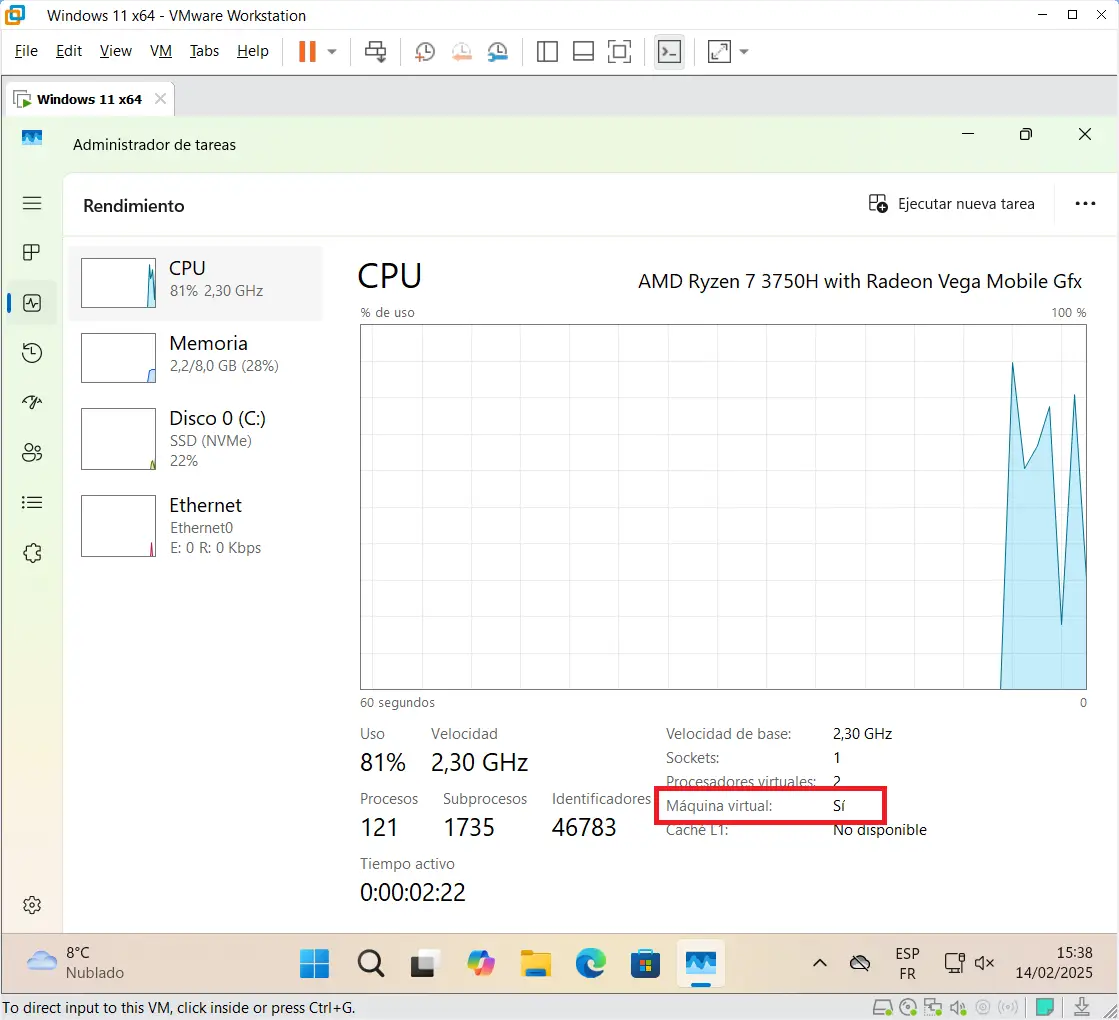The image size is (1119, 1020).
Task: Click the OneDrive cloud tray icon
Action: (x=860, y=964)
